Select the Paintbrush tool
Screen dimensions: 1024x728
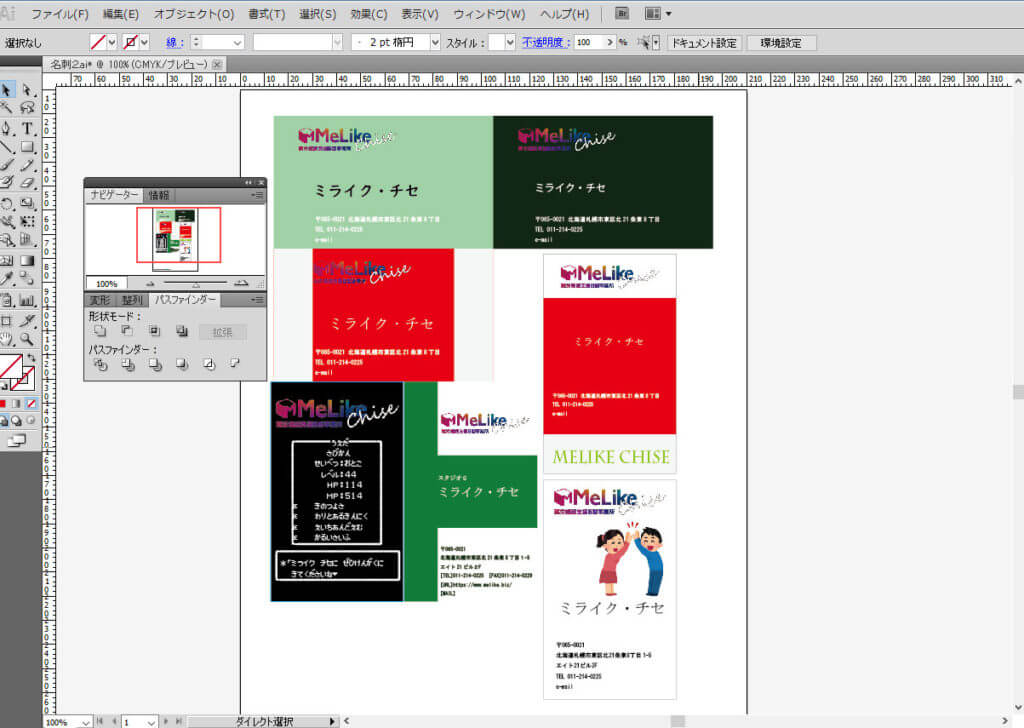click(7, 165)
